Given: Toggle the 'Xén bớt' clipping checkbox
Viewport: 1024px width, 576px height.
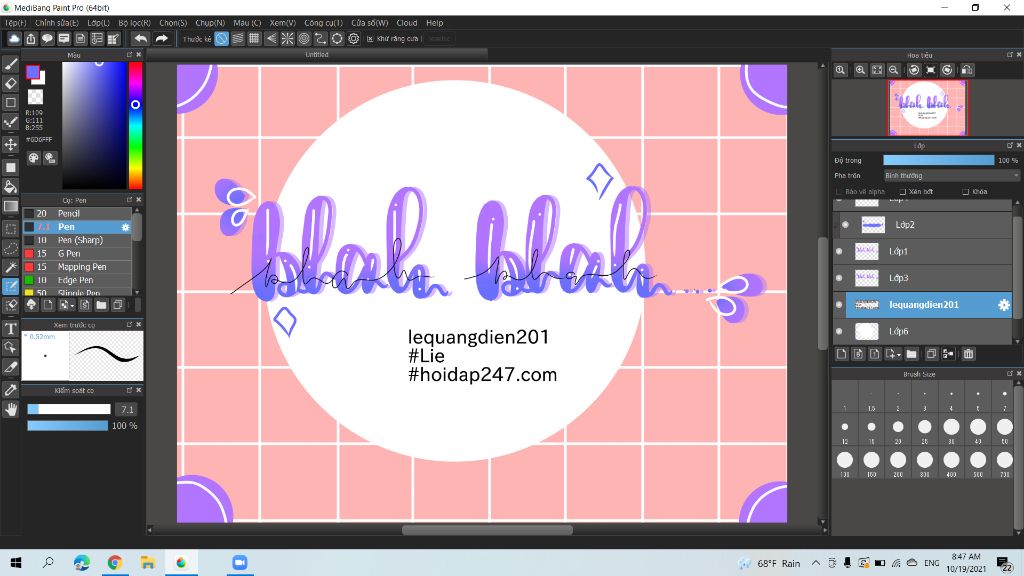Looking at the screenshot, I should coord(903,192).
